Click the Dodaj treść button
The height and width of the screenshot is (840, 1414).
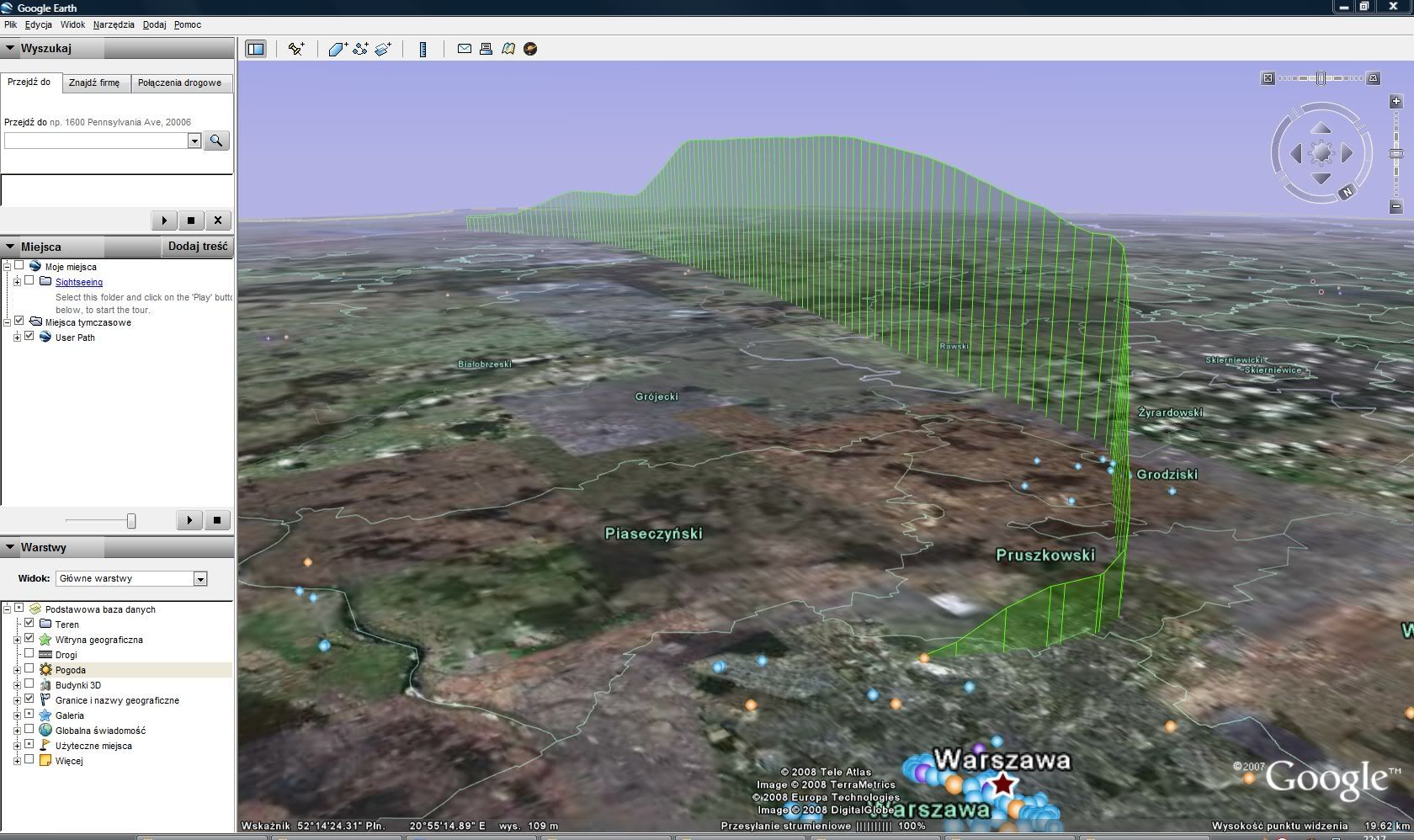(x=197, y=247)
